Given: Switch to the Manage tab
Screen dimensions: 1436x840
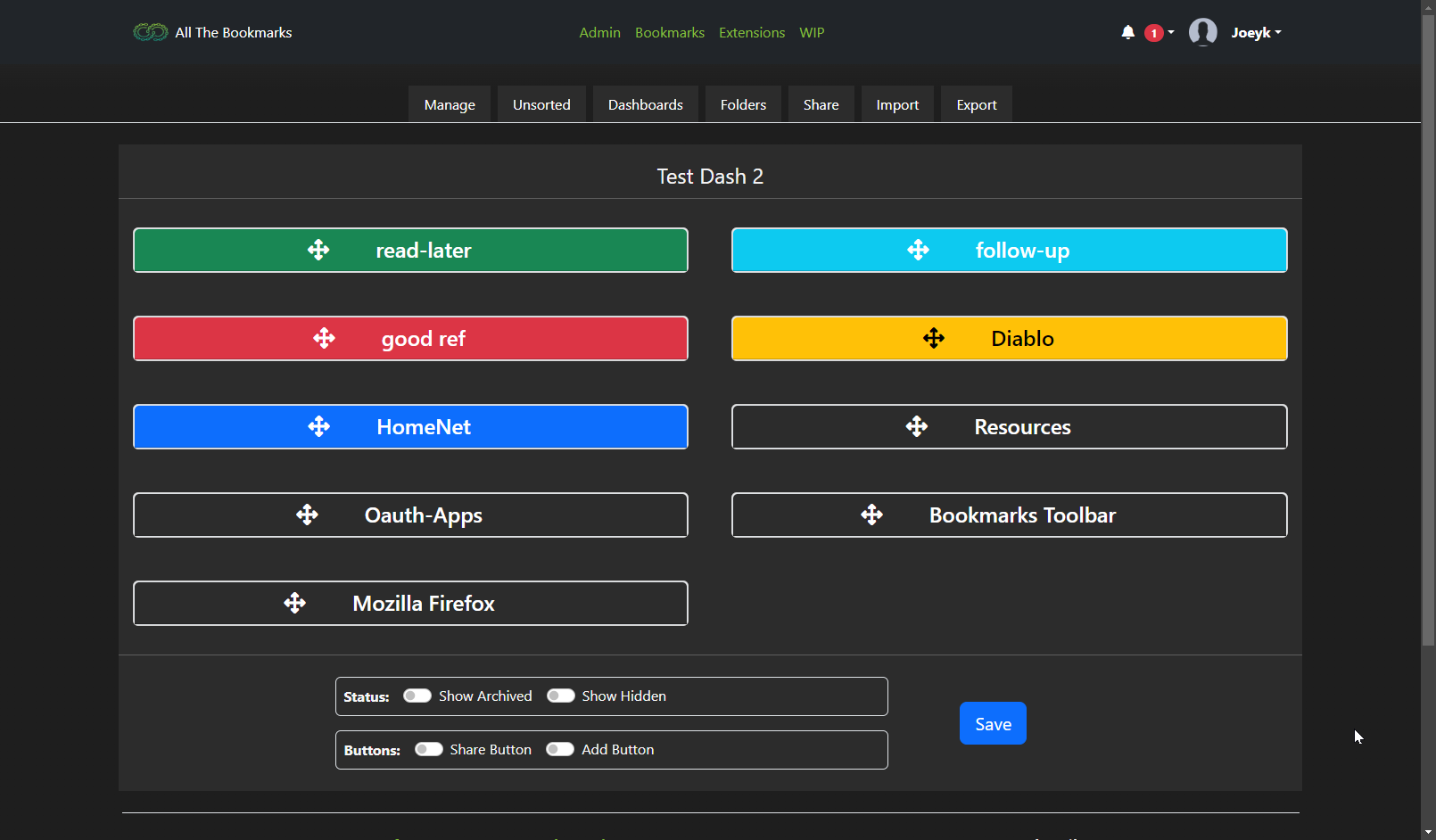Looking at the screenshot, I should click(450, 104).
